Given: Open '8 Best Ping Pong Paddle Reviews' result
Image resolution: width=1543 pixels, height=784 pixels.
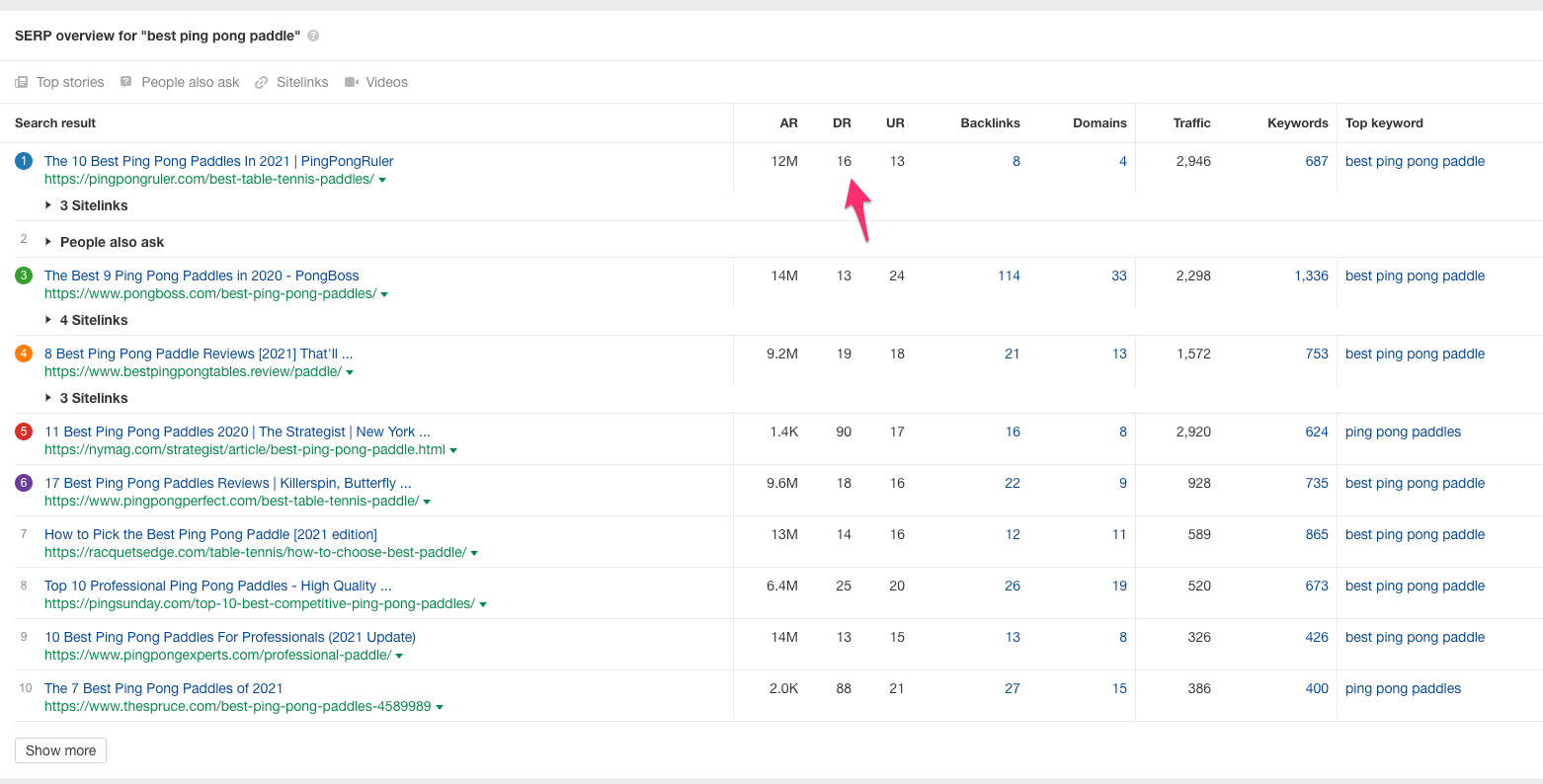Looking at the screenshot, I should pos(199,353).
